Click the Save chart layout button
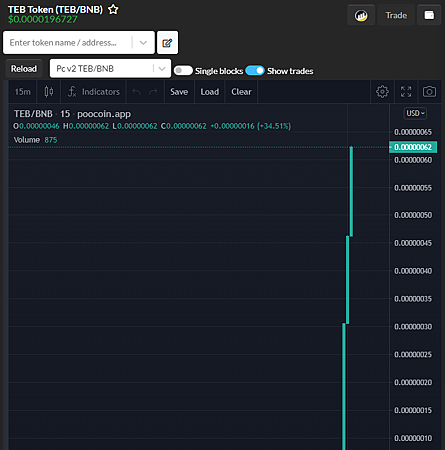The width and height of the screenshot is (445, 450). click(x=179, y=92)
